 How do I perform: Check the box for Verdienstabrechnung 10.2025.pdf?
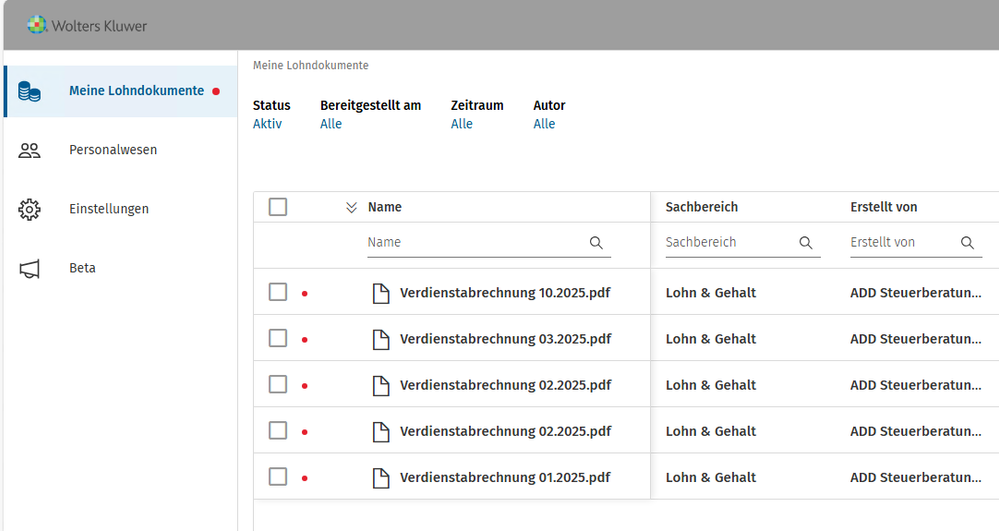pos(278,292)
